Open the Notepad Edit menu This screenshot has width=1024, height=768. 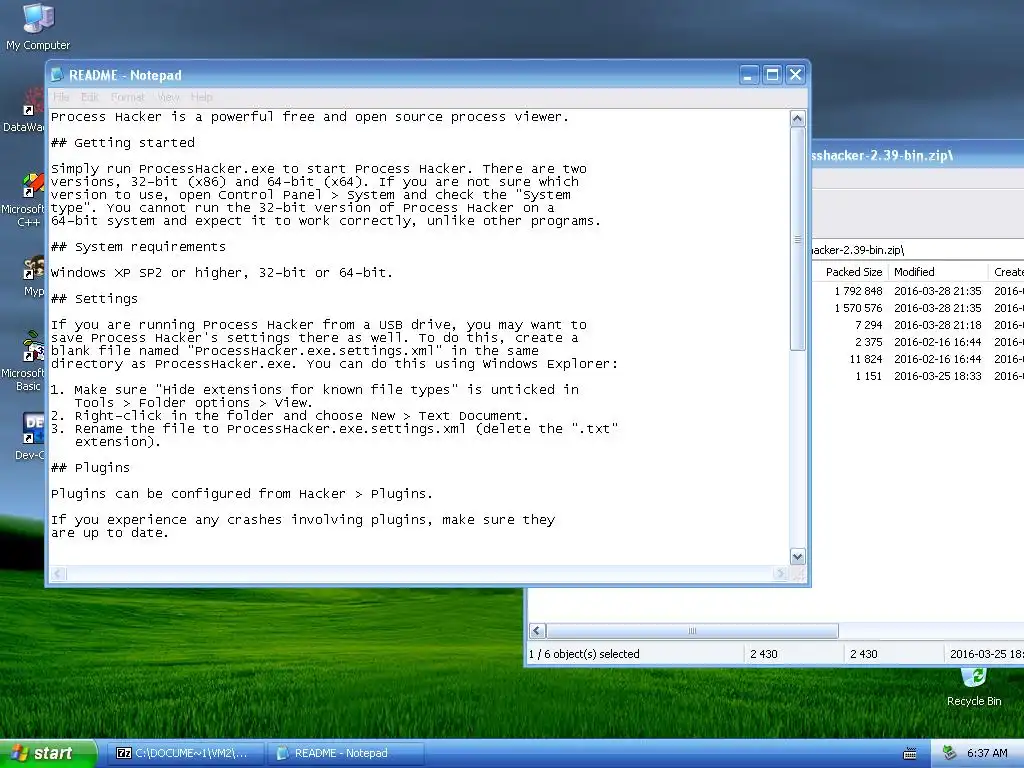click(x=89, y=97)
